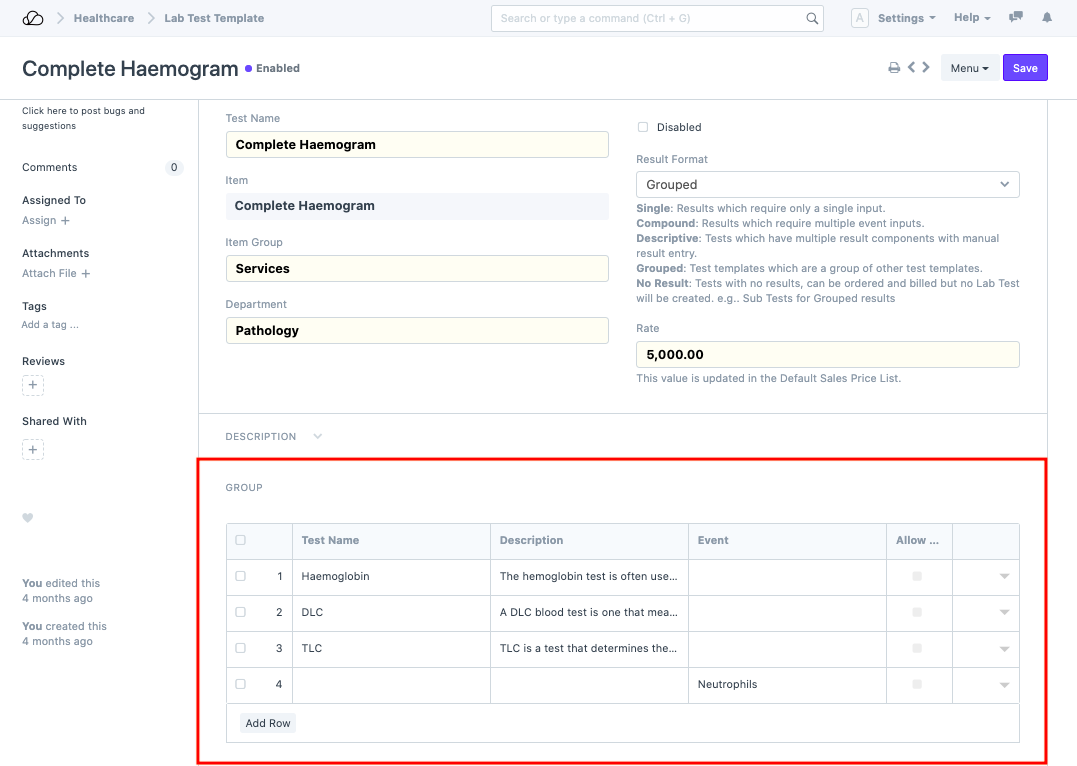This screenshot has height=766, width=1077.
Task: Add a review with plus icon
Action: click(x=33, y=385)
